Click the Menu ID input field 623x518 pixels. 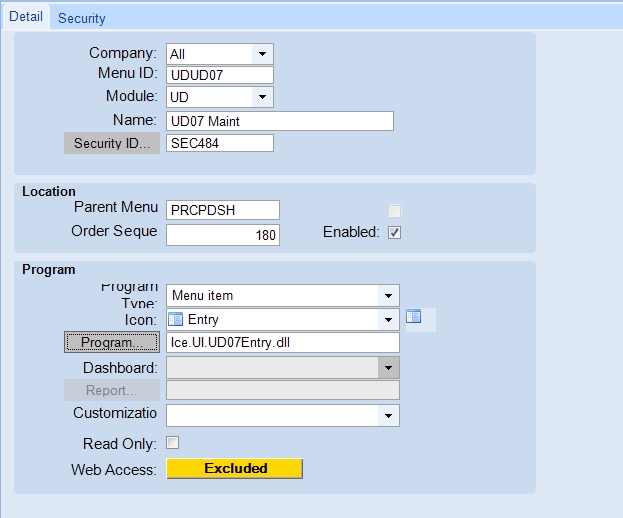(220, 75)
